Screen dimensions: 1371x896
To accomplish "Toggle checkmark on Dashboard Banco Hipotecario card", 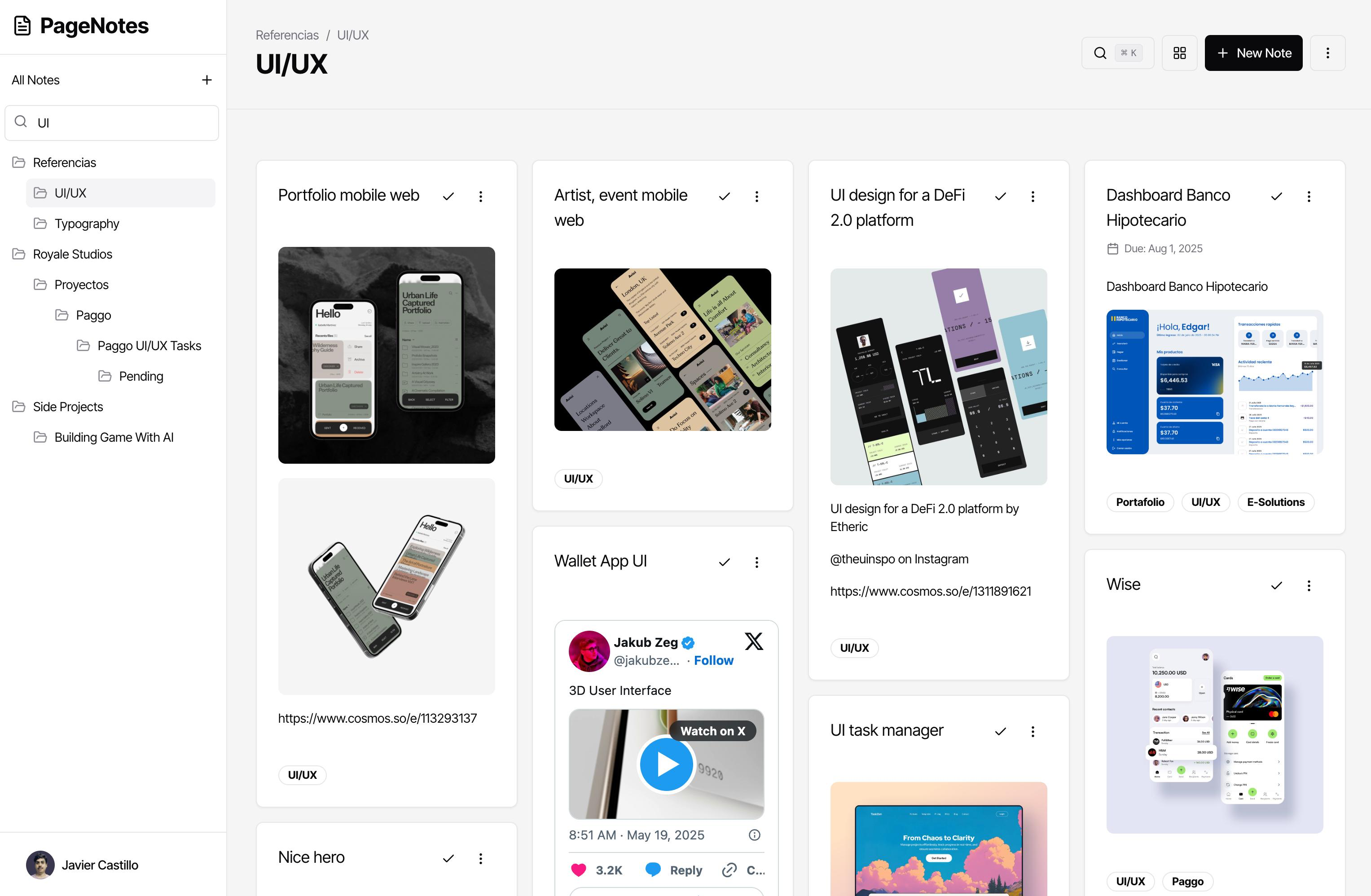I will (1277, 197).
